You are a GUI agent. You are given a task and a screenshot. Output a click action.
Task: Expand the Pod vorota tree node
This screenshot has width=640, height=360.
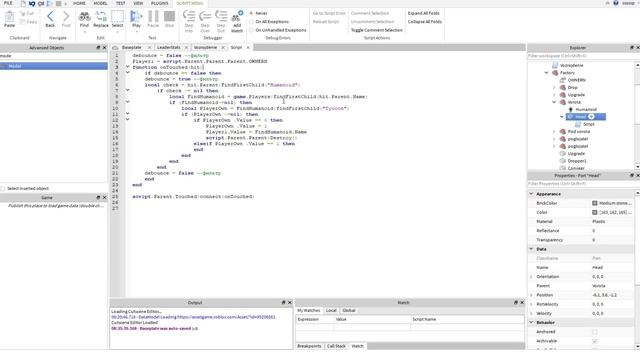tap(554, 131)
